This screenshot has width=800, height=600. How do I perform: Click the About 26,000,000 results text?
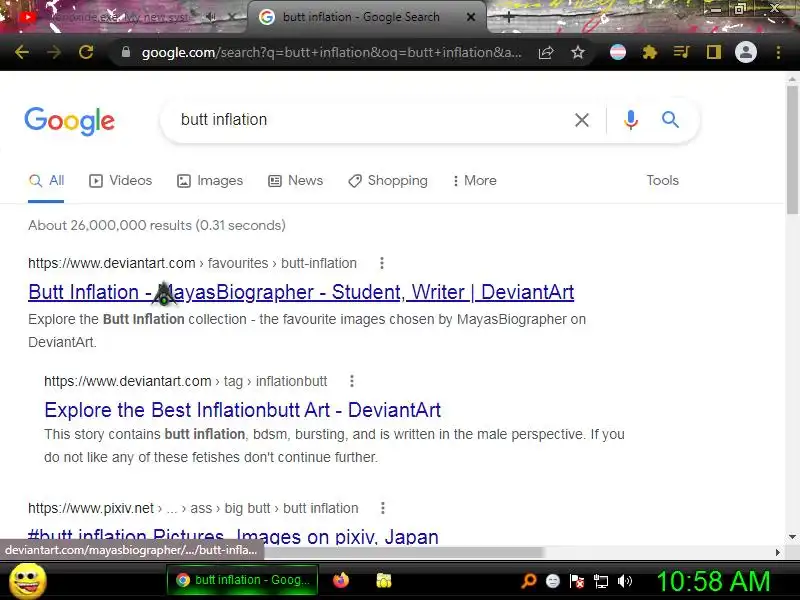tap(157, 226)
